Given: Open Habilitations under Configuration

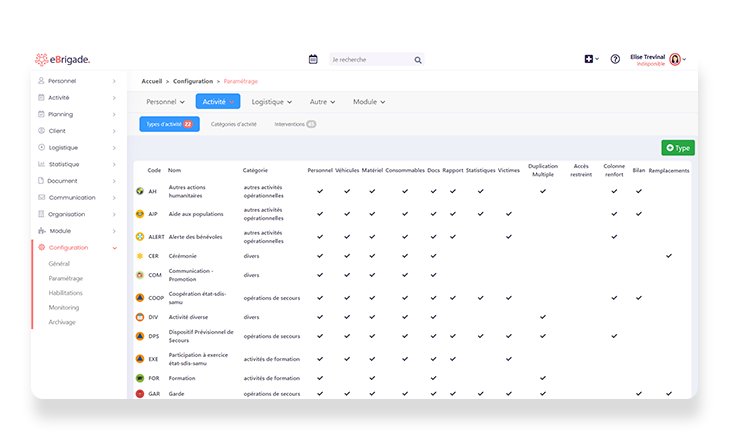Looking at the screenshot, I should 66,293.
